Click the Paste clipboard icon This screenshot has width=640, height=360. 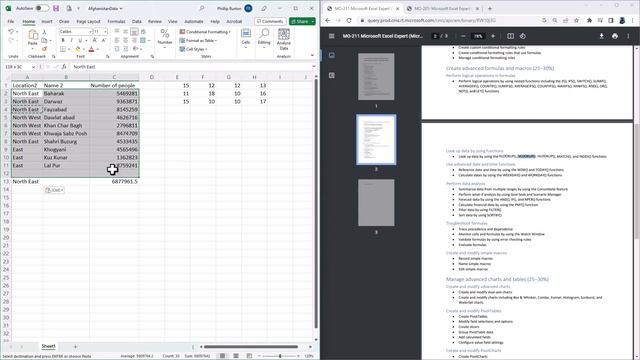33,36
